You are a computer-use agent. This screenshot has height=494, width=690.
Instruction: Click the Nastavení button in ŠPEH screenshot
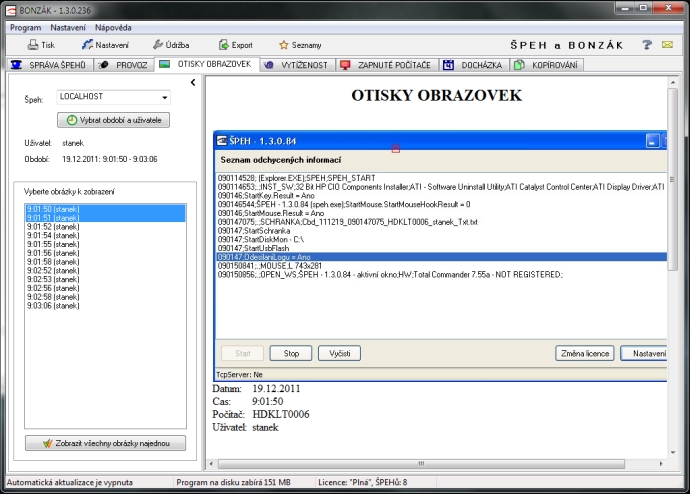click(x=644, y=353)
